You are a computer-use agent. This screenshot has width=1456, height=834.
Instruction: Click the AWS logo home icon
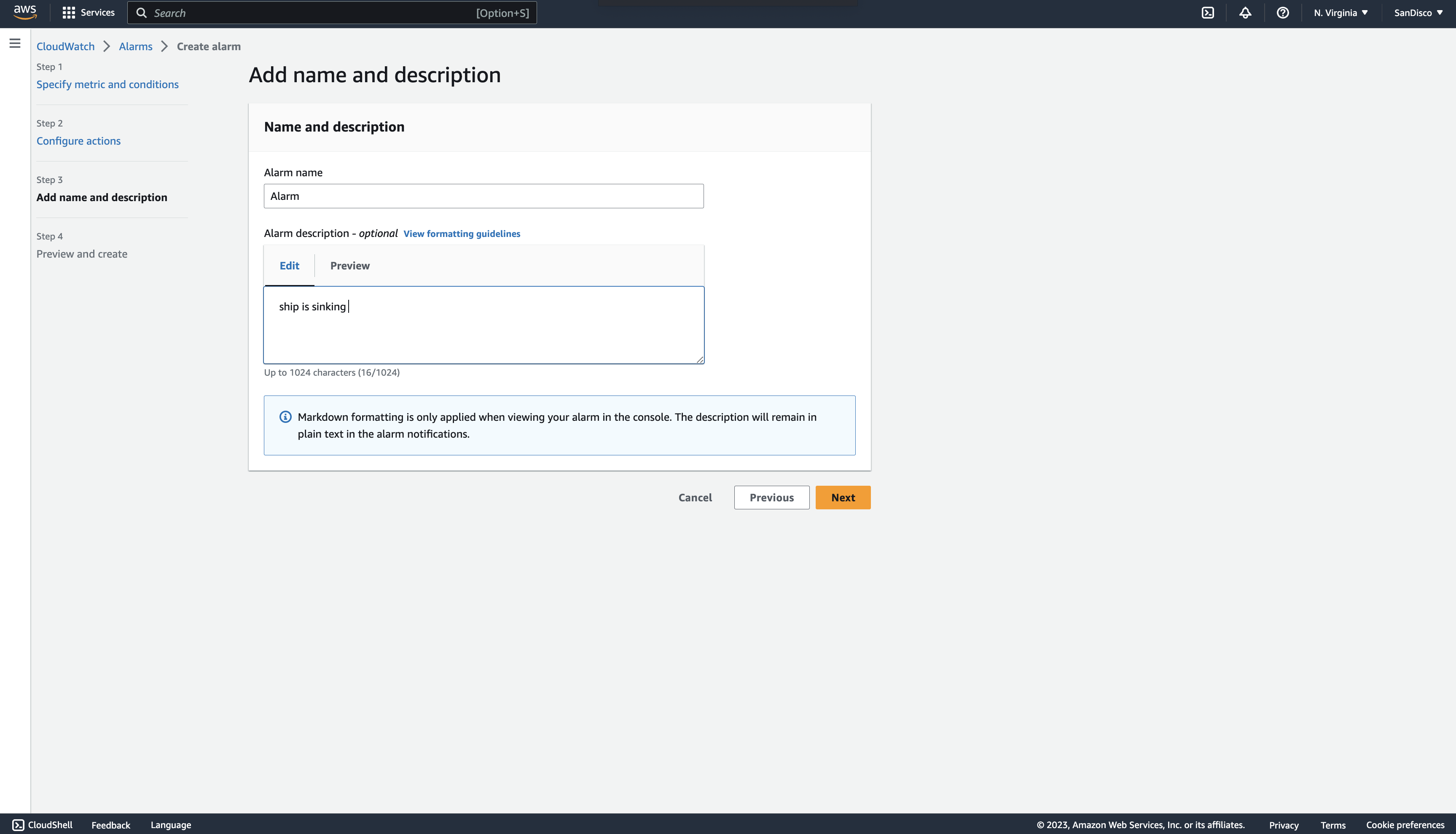(x=24, y=12)
